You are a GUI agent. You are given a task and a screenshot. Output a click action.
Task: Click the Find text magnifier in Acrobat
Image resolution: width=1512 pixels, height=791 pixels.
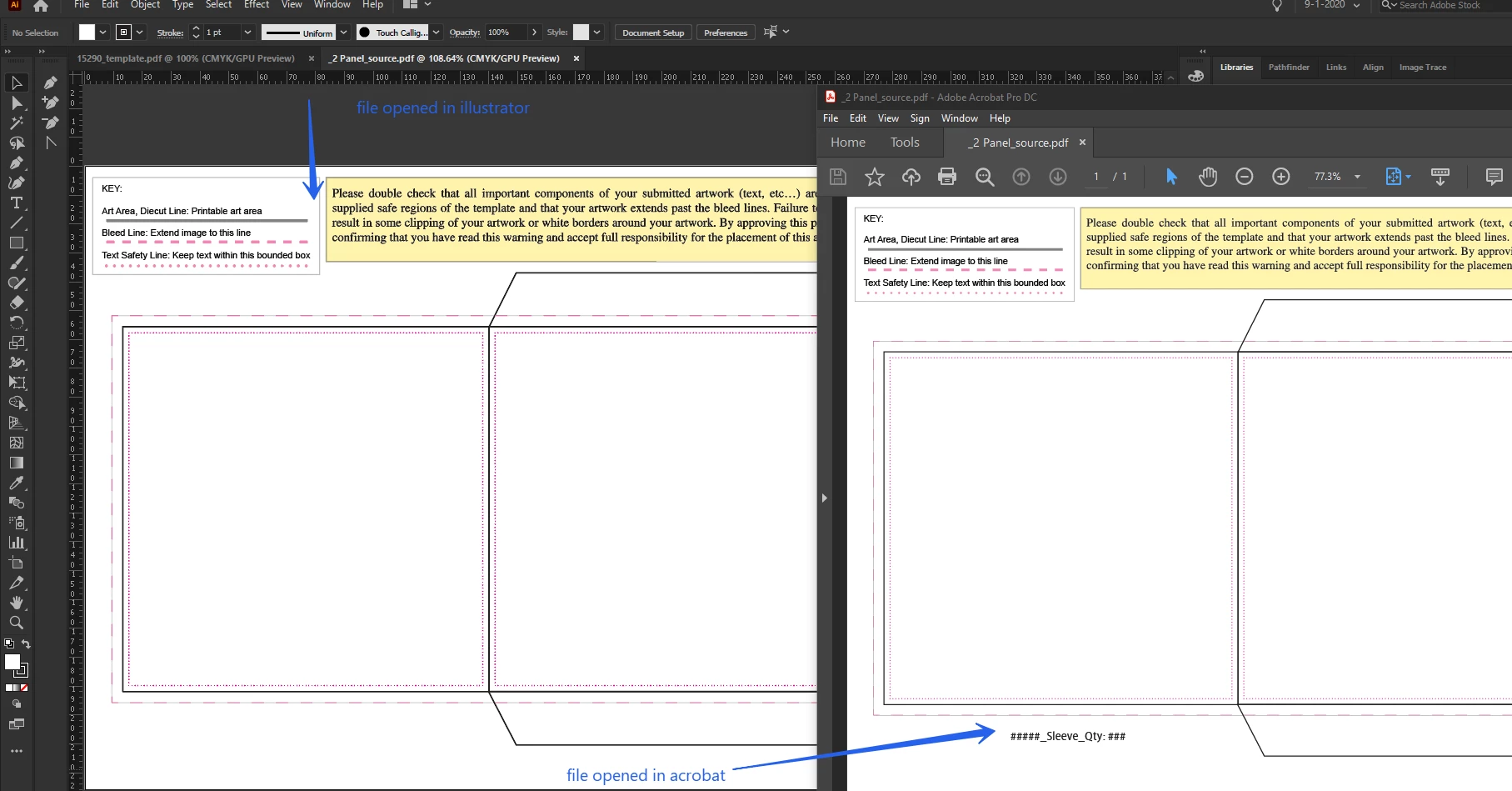[985, 177]
